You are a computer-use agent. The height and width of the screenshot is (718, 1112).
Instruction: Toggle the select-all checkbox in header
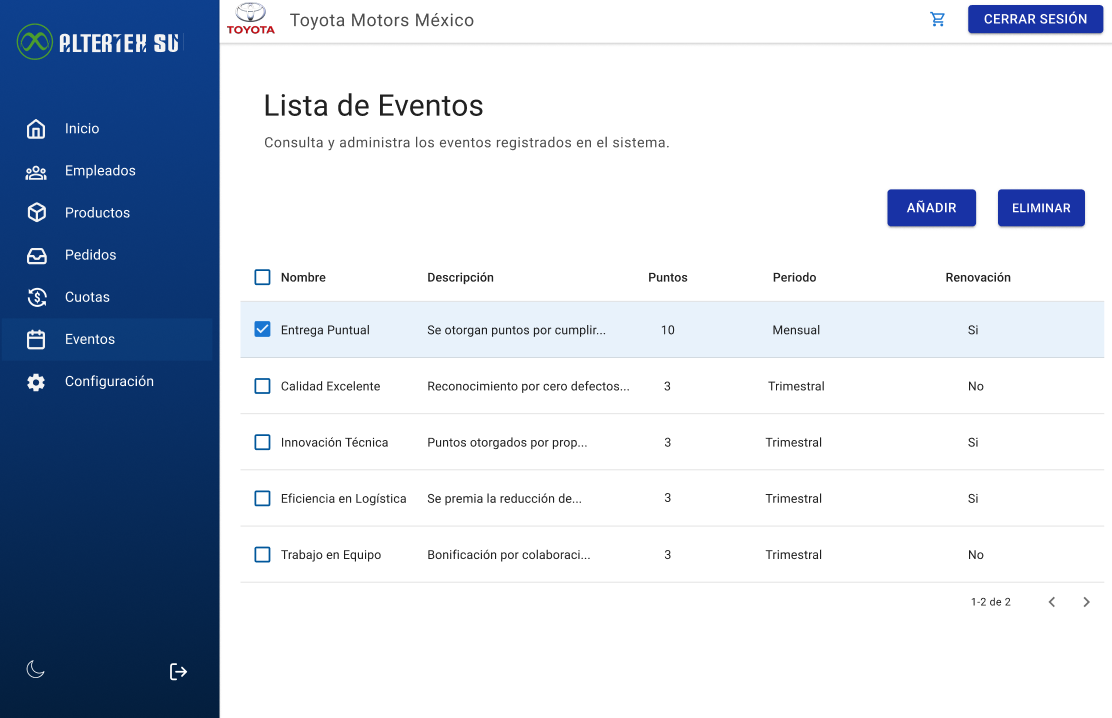(262, 277)
